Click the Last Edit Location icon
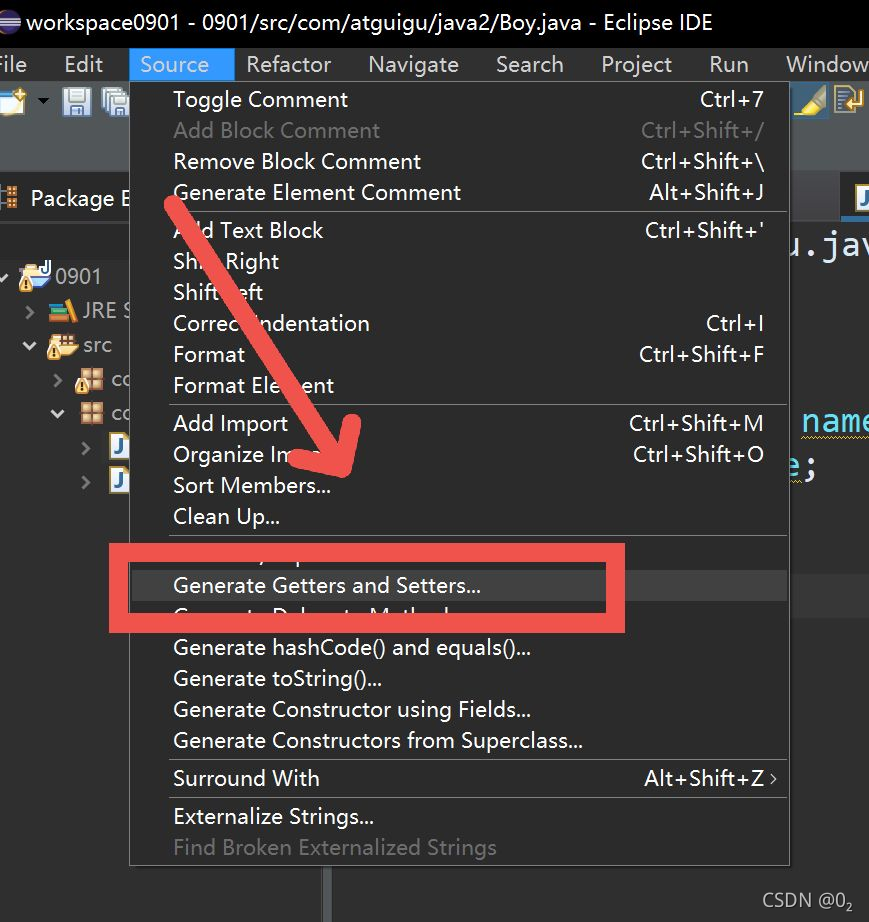 click(847, 100)
